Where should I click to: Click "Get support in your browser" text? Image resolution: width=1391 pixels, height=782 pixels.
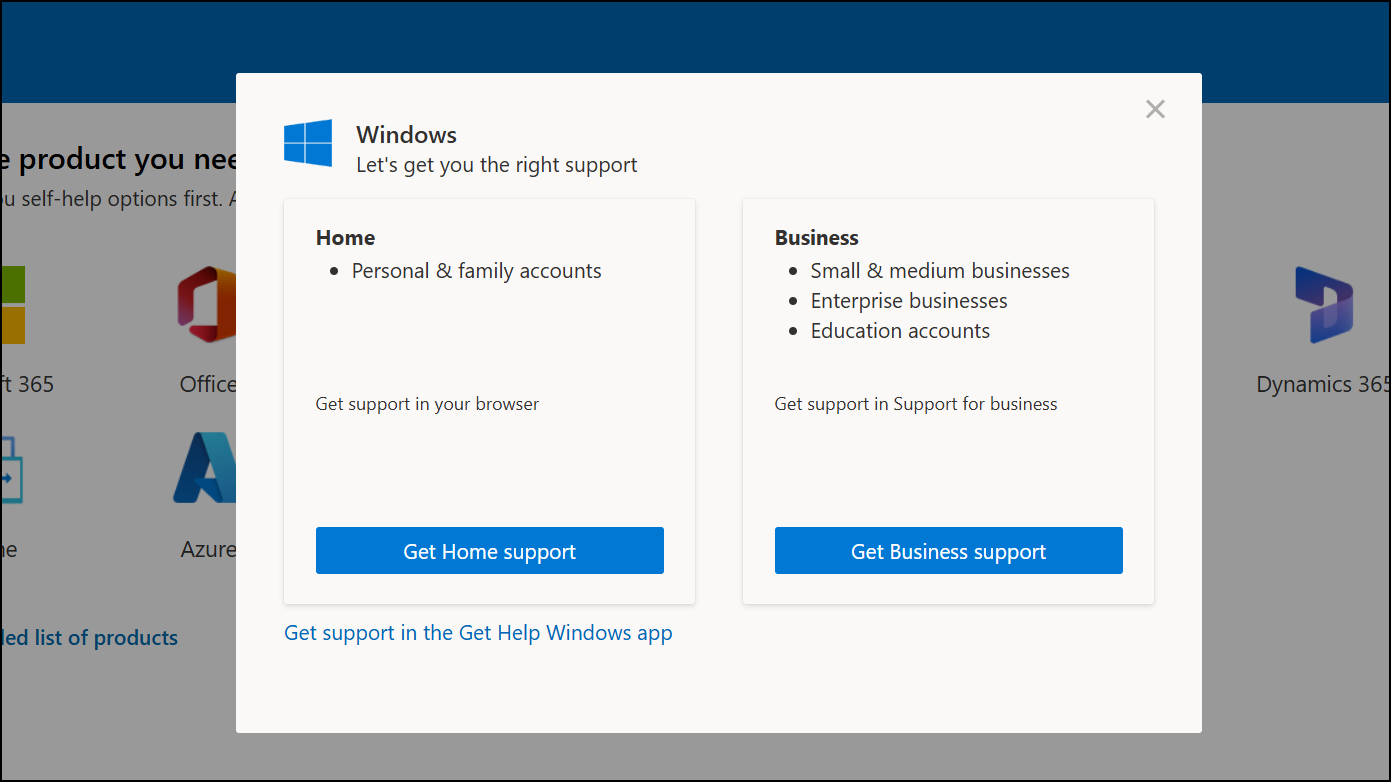[x=427, y=404]
